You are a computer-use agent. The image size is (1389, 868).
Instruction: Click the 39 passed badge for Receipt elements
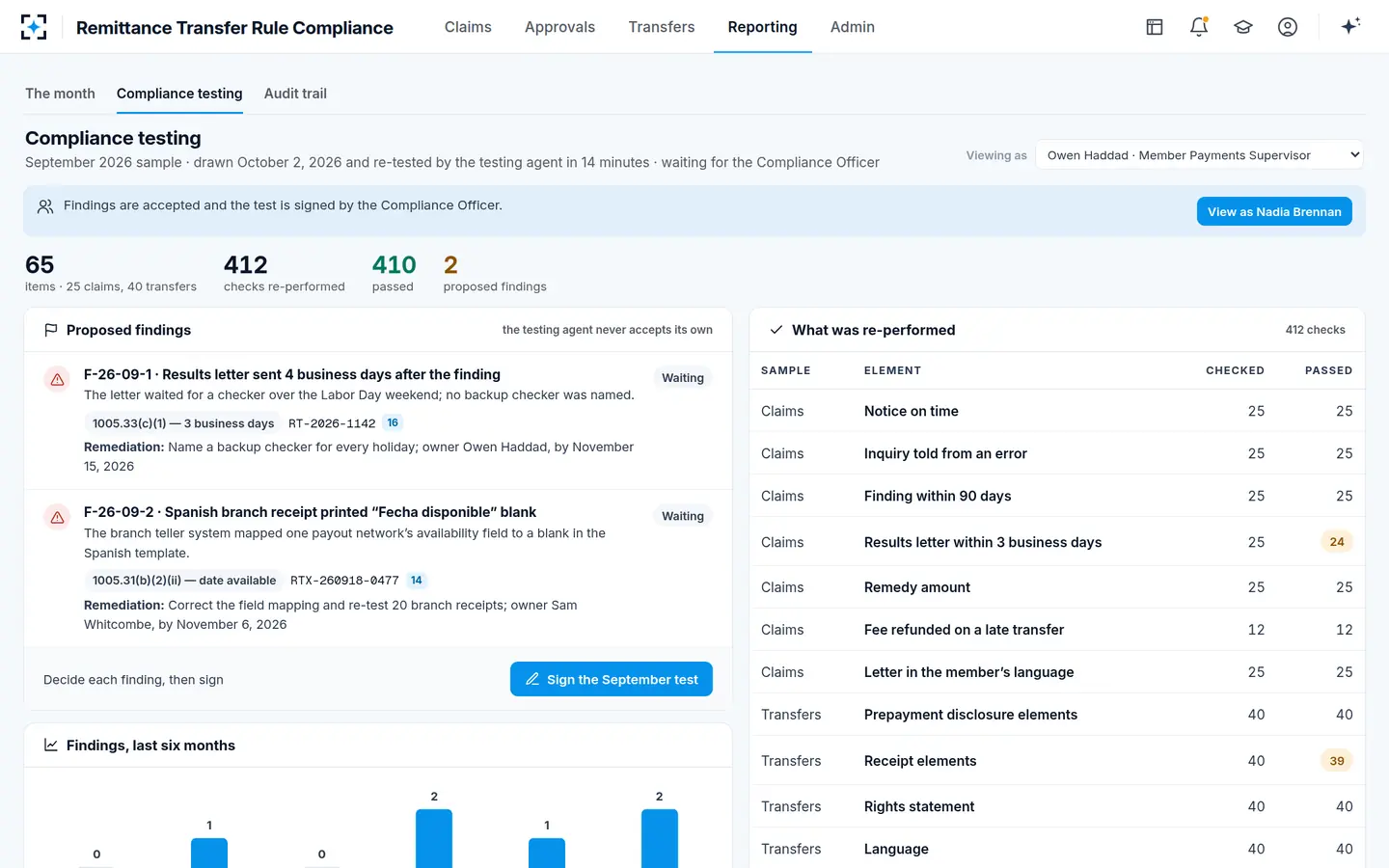[1337, 761]
